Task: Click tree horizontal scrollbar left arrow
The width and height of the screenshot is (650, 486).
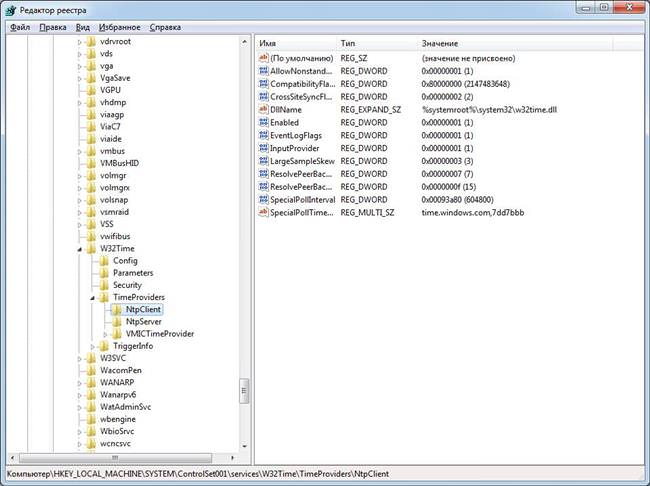Action: click(12, 458)
